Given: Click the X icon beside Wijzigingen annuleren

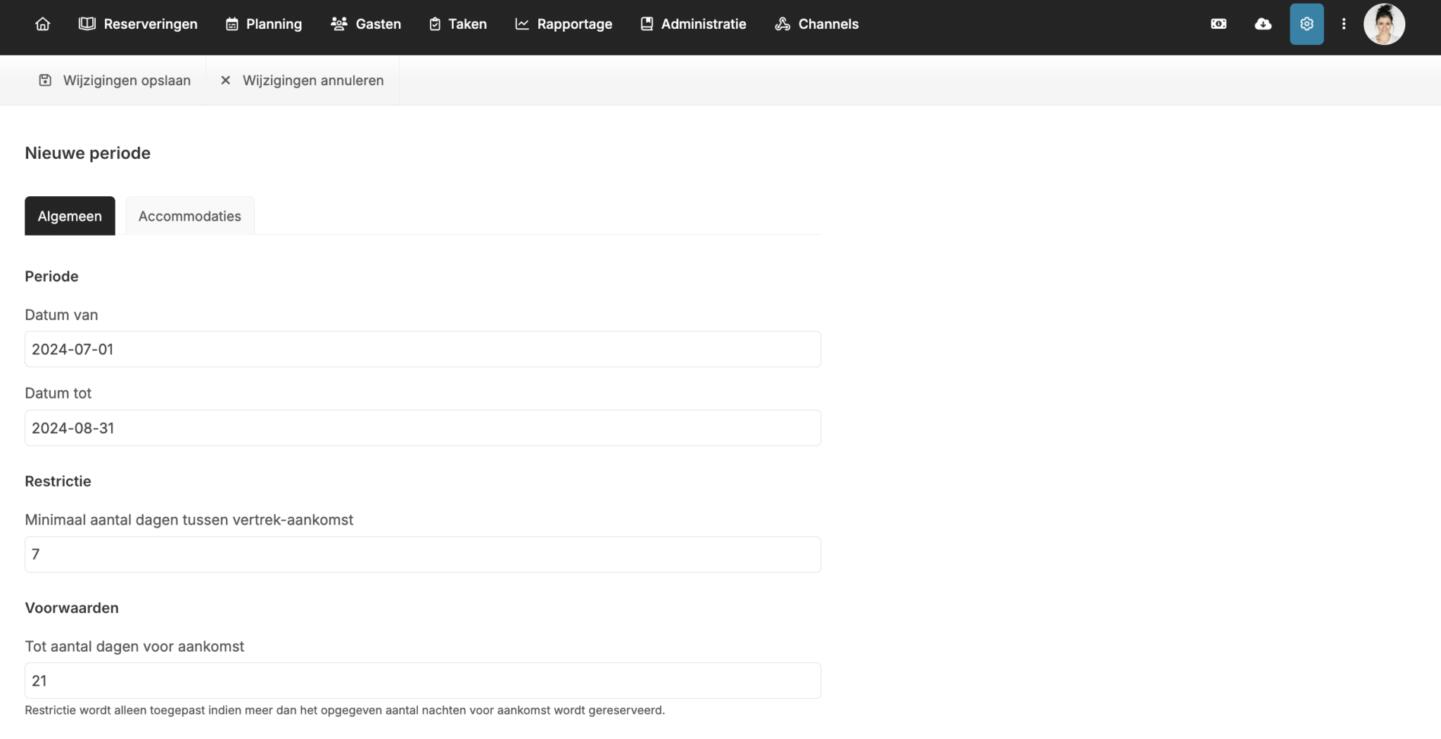Looking at the screenshot, I should click(x=225, y=80).
